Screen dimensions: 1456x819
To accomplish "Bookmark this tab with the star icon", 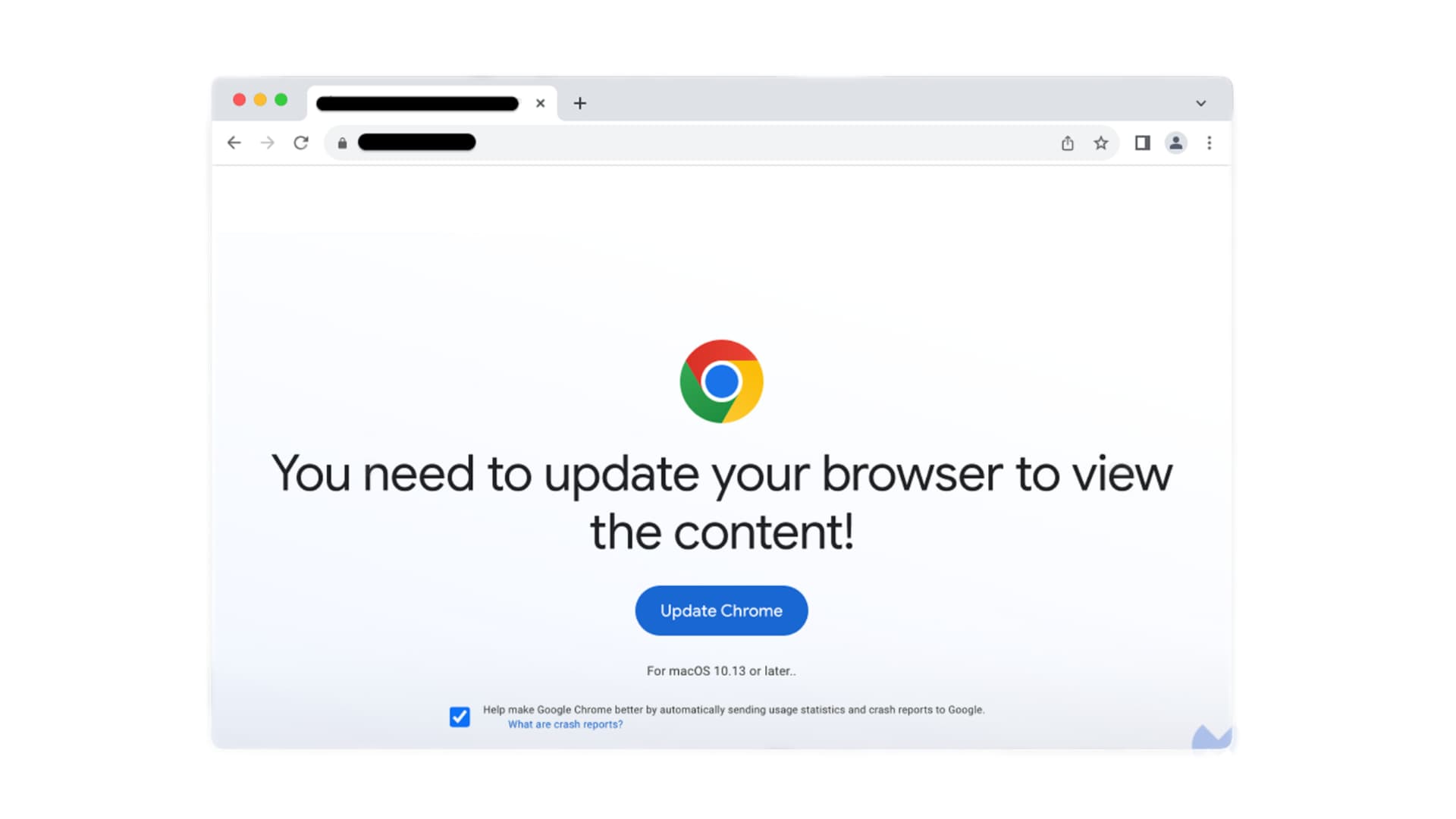I will tap(1100, 143).
